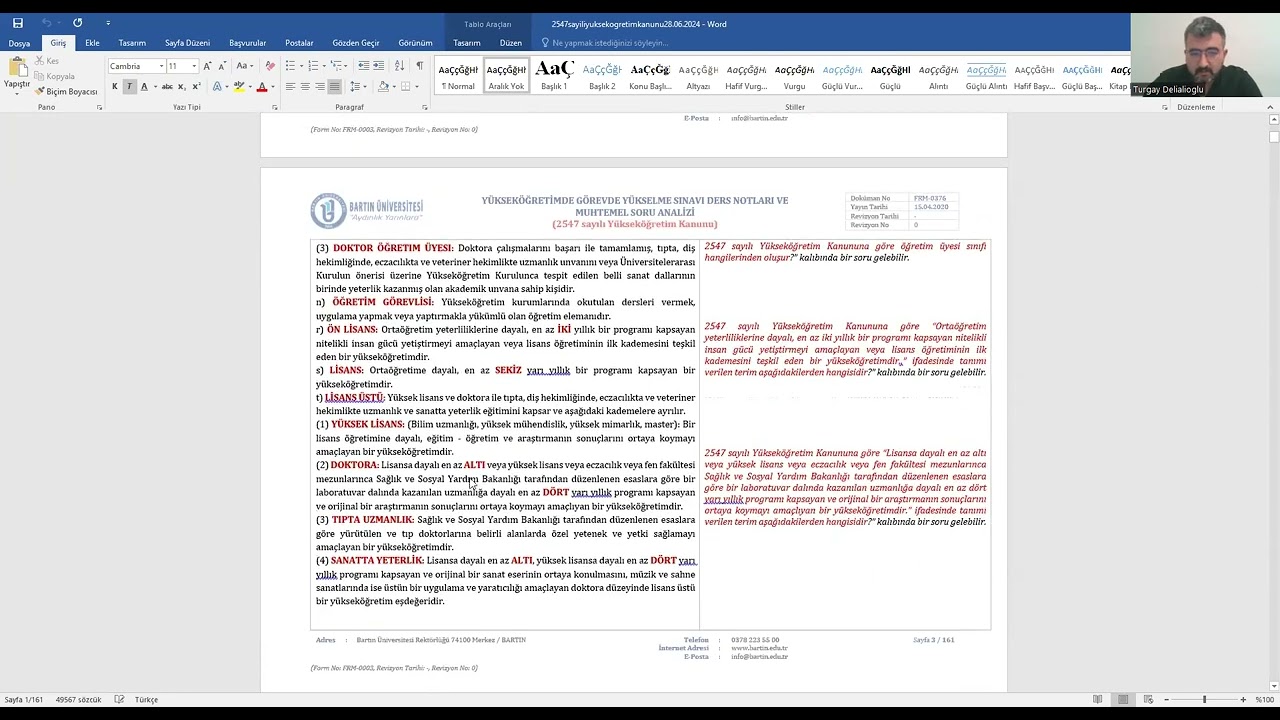Image resolution: width=1280 pixels, height=720 pixels.
Task: Switch to Web Layout view in status bar
Action: click(x=1149, y=700)
